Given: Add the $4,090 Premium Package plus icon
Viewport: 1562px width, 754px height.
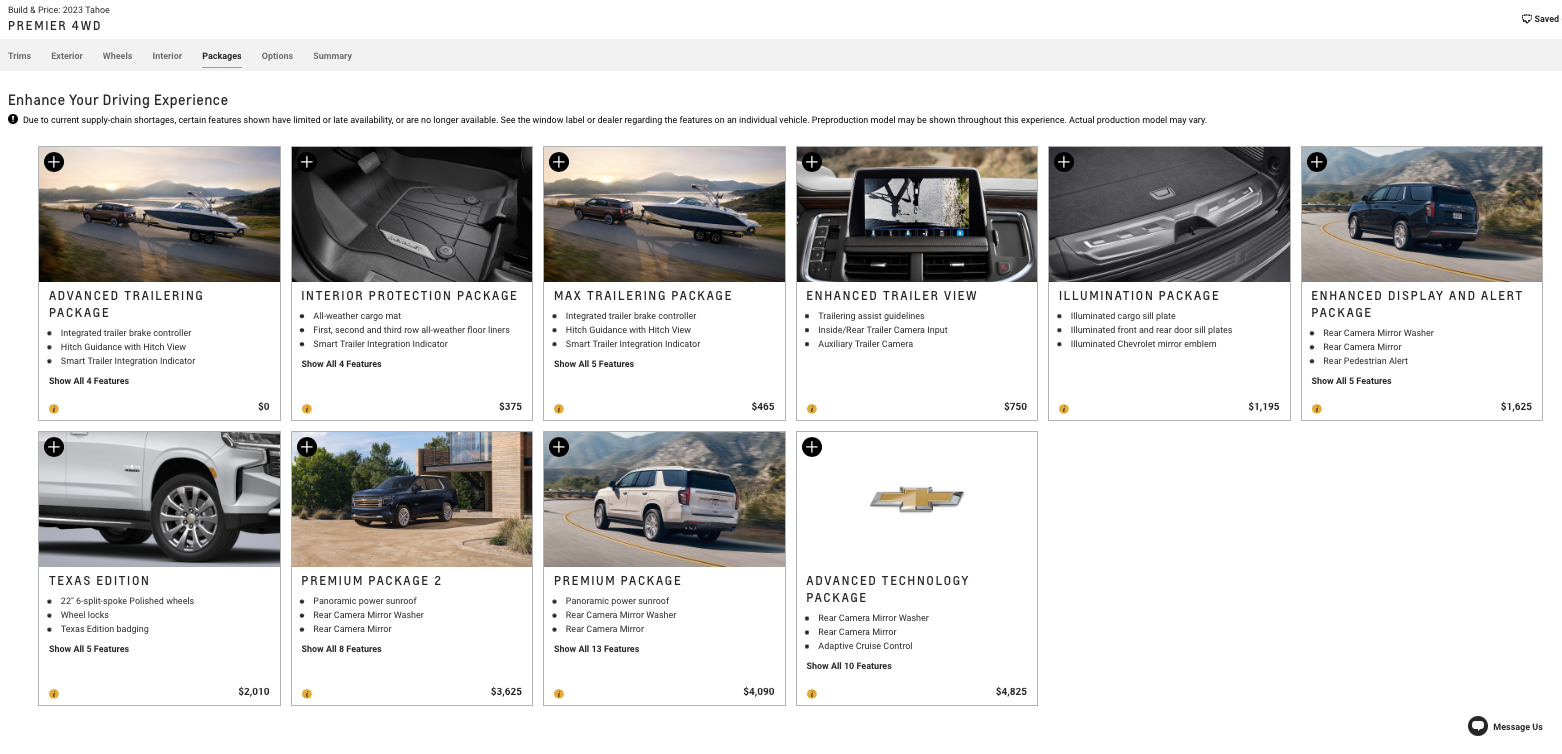Looking at the screenshot, I should (x=559, y=447).
